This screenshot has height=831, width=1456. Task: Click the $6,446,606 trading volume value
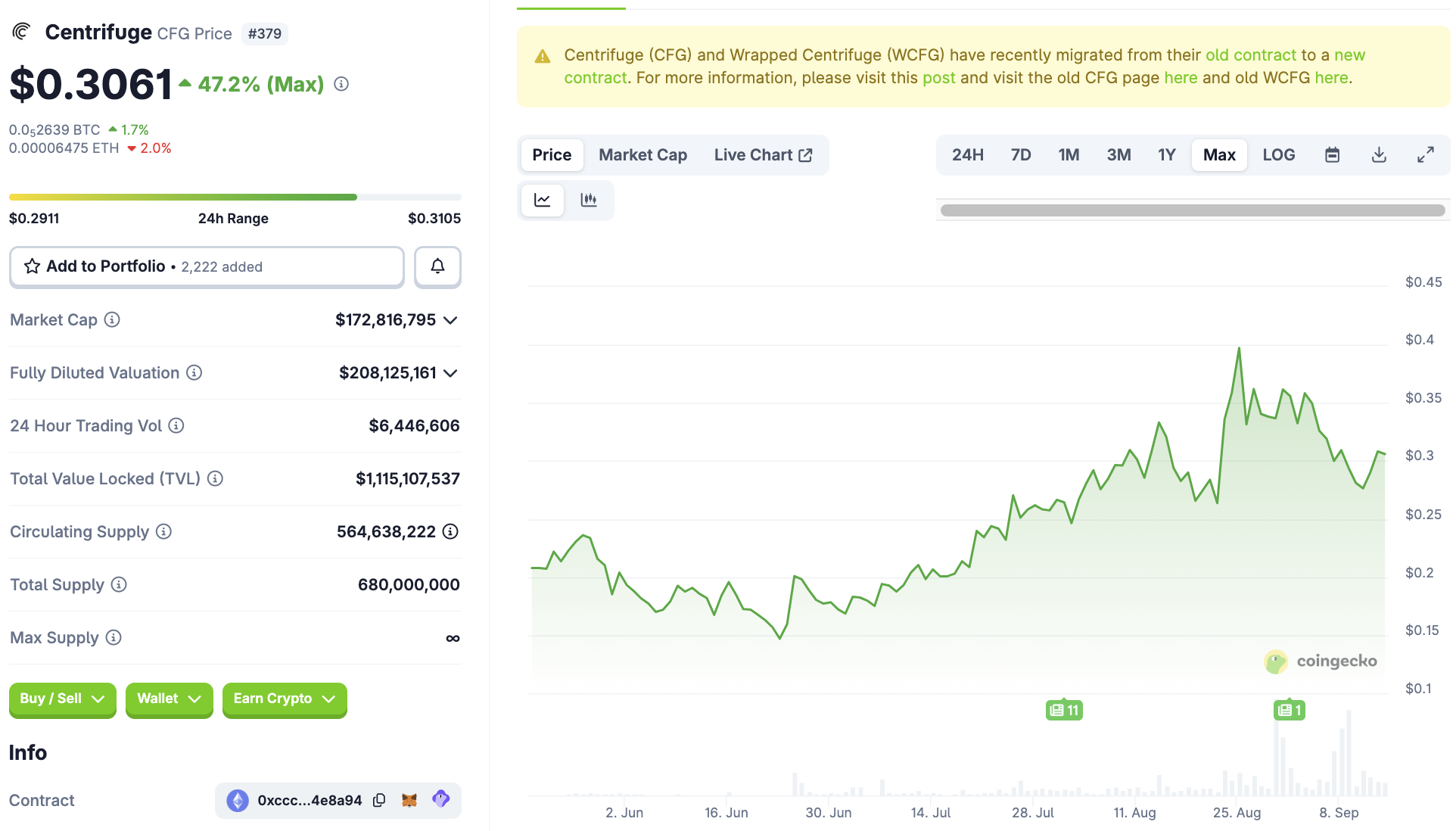[x=414, y=425]
